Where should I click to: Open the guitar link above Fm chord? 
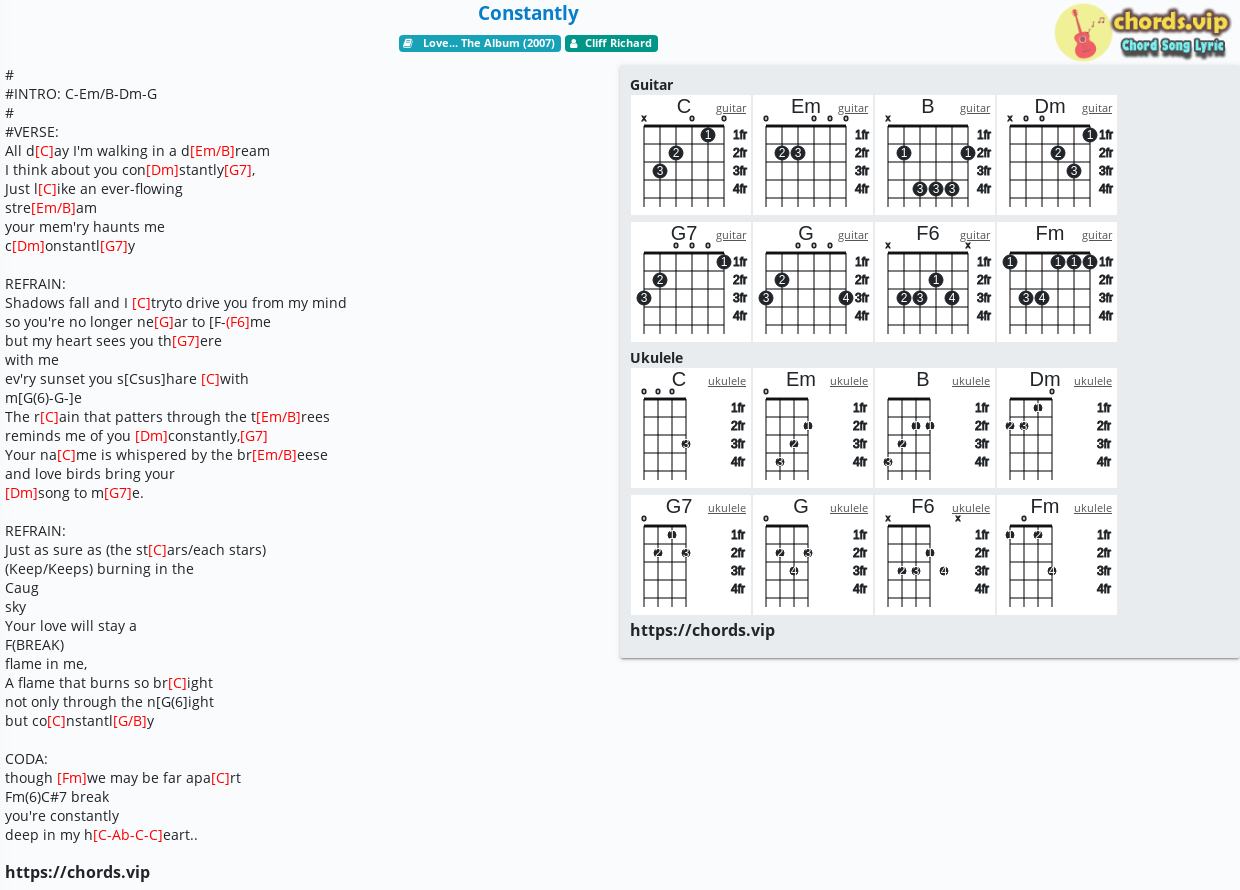click(x=1097, y=235)
